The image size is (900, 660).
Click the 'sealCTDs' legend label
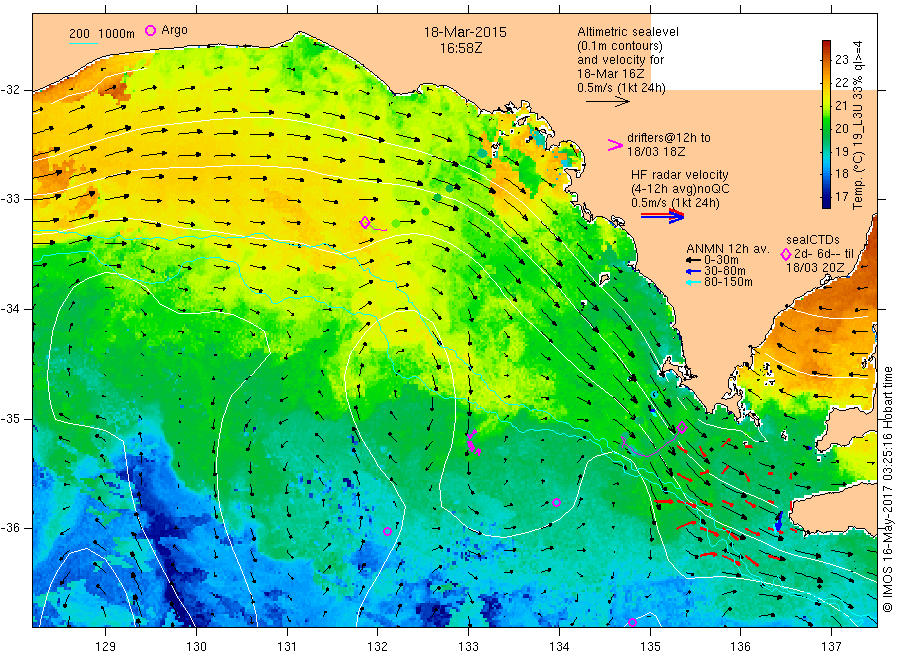click(x=813, y=240)
